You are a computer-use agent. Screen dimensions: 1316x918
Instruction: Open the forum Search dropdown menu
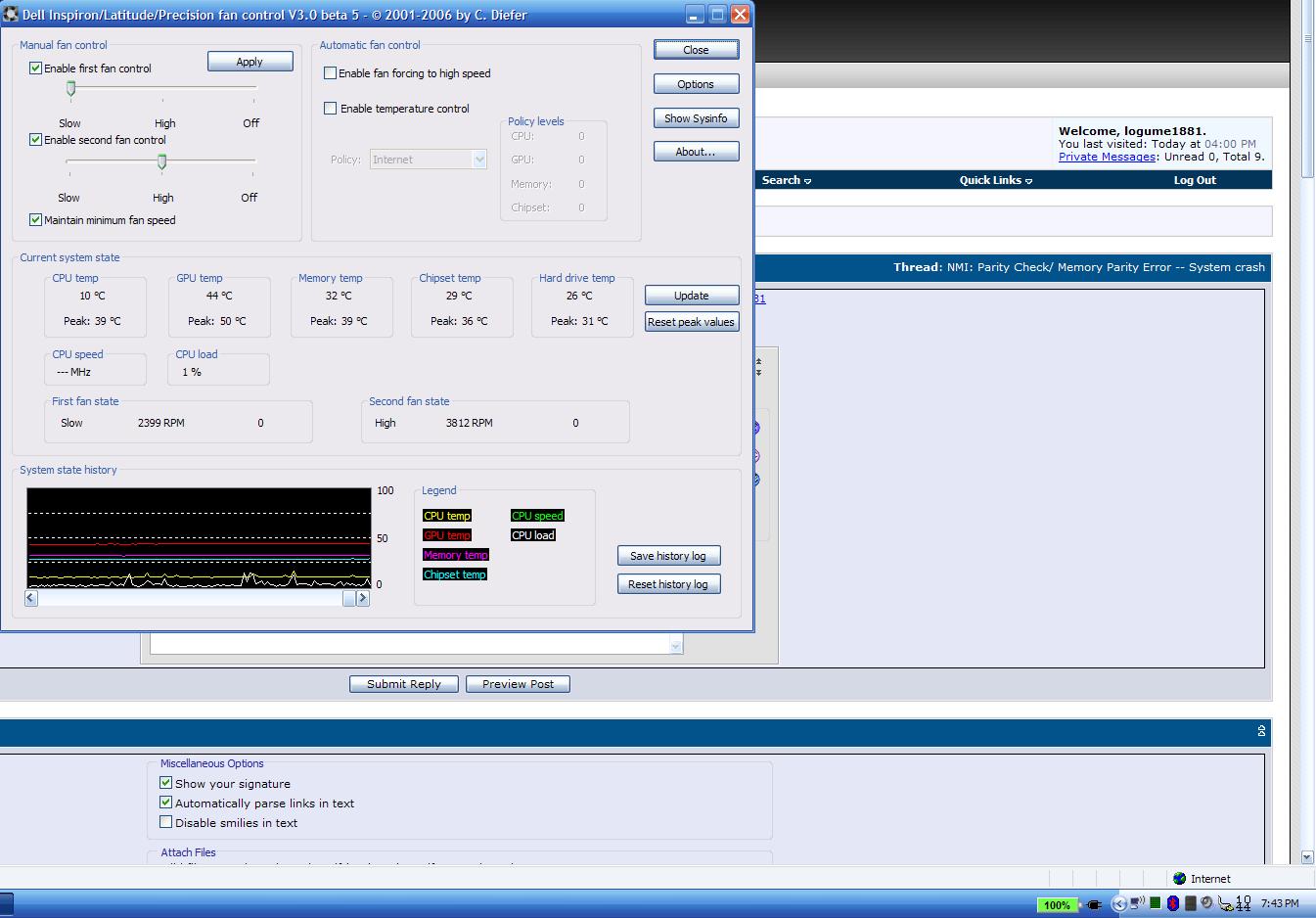[786, 180]
